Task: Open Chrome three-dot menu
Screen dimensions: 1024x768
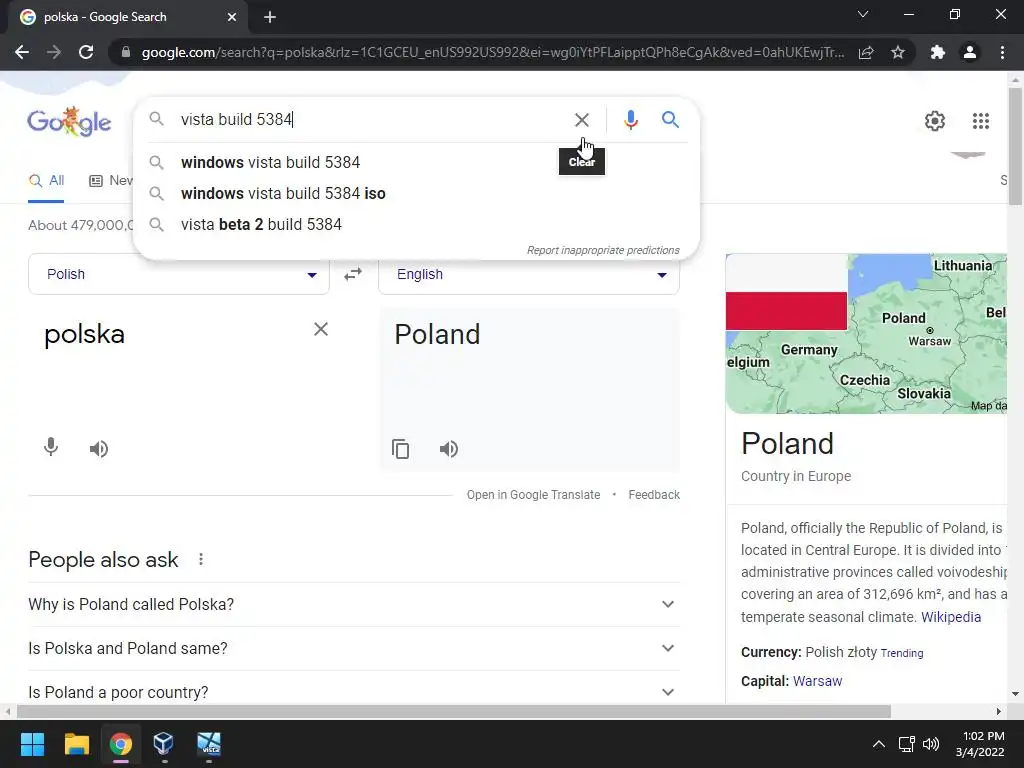Action: click(x=1002, y=52)
